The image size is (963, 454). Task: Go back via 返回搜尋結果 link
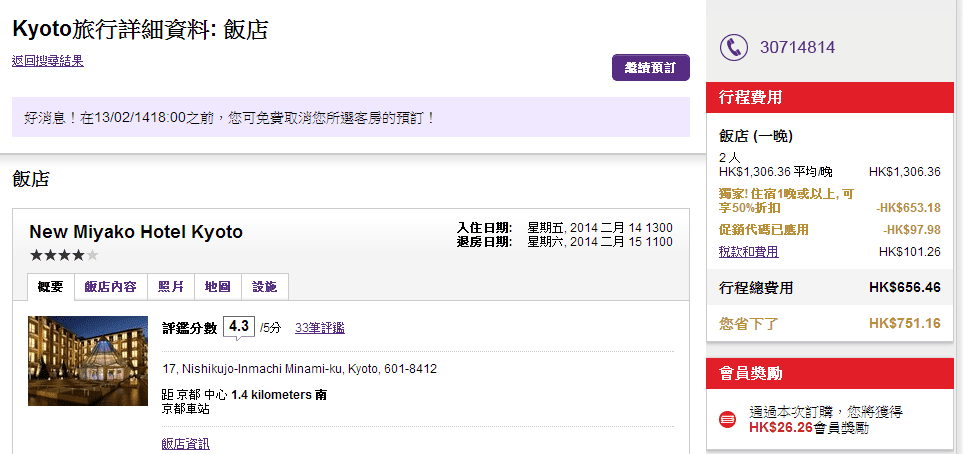48,61
